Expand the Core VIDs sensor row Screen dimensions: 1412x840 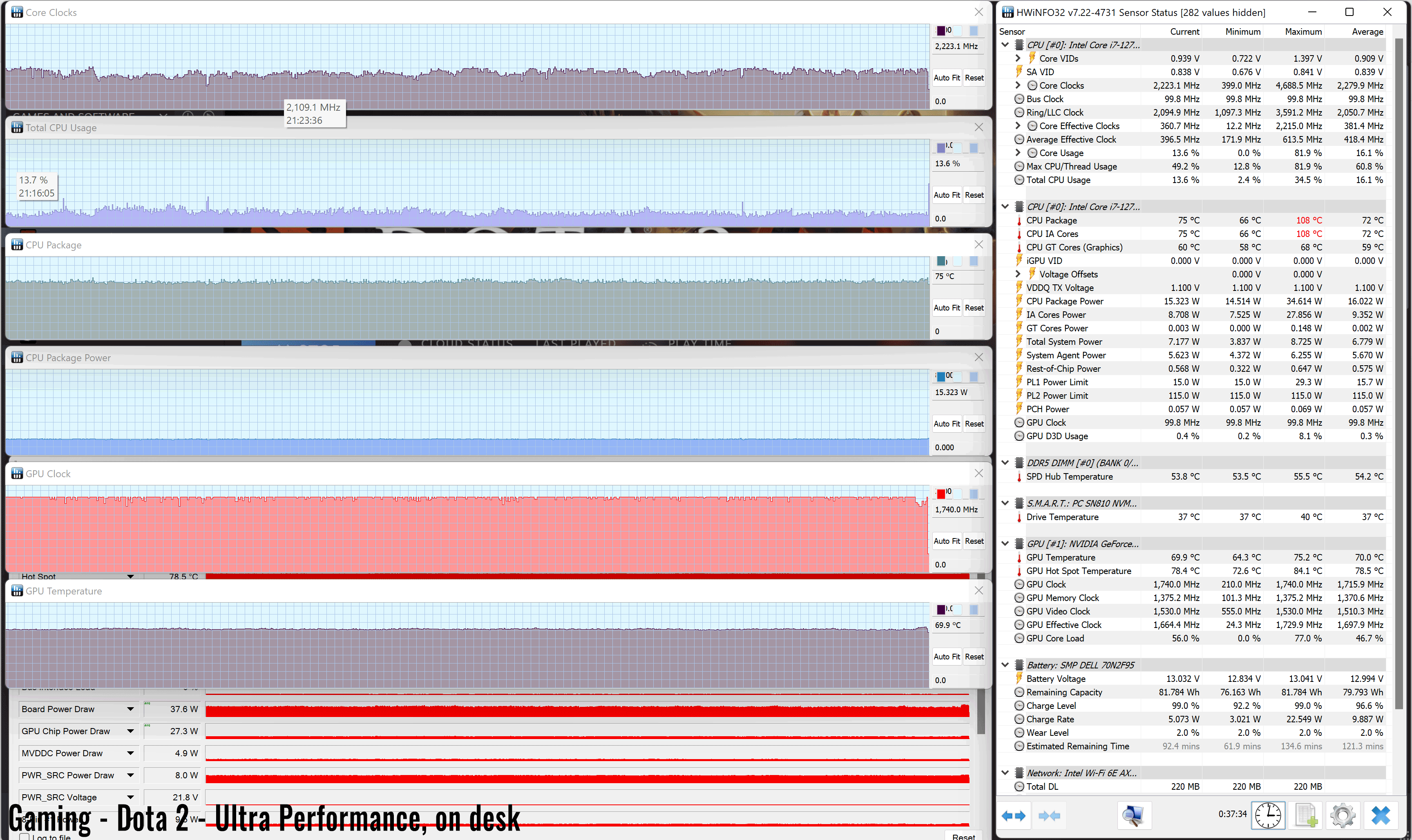[x=1018, y=58]
